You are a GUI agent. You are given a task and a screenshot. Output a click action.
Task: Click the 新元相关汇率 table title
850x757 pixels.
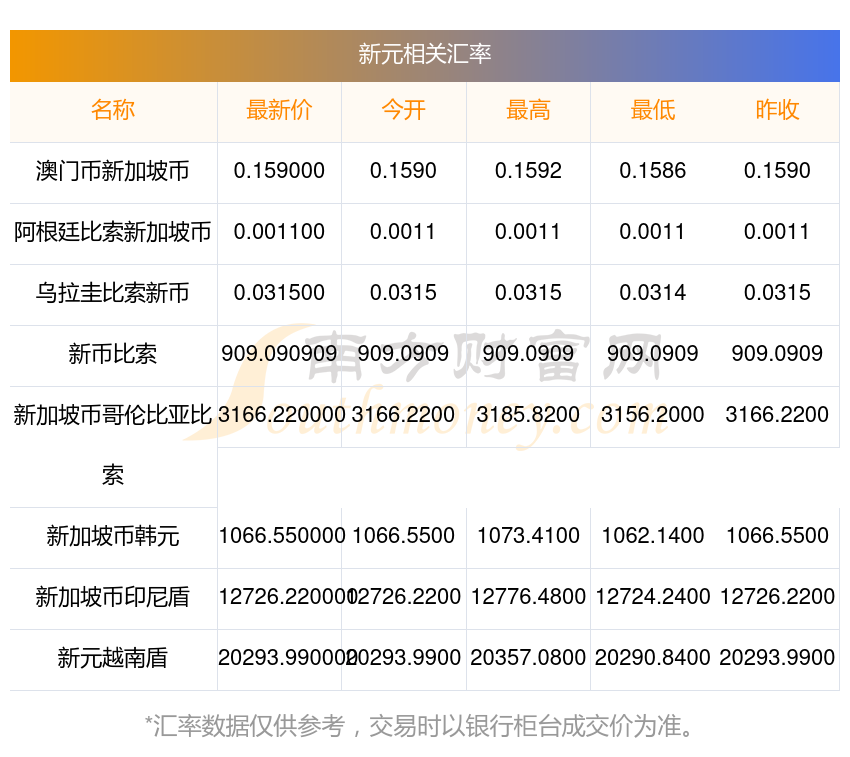424,54
